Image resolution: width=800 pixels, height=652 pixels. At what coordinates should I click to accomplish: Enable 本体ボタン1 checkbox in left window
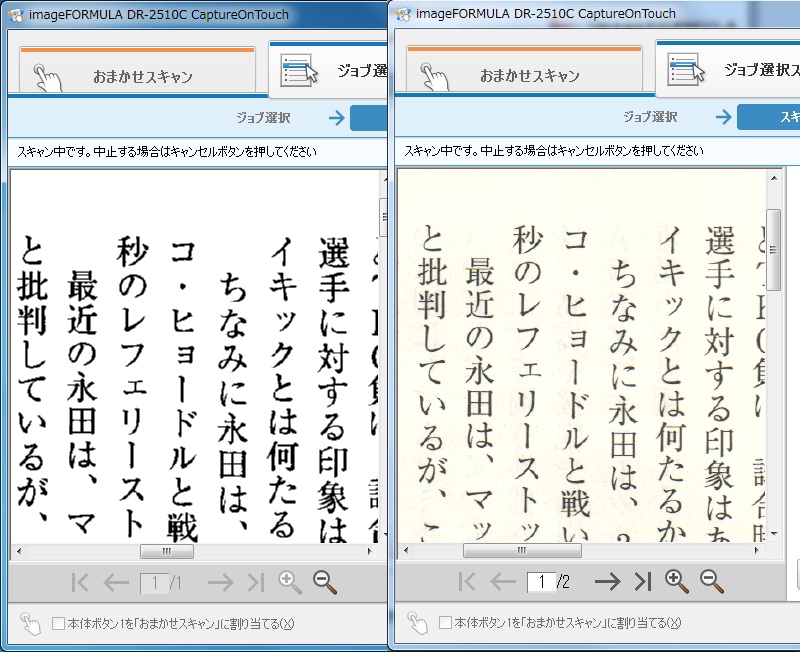(58, 624)
